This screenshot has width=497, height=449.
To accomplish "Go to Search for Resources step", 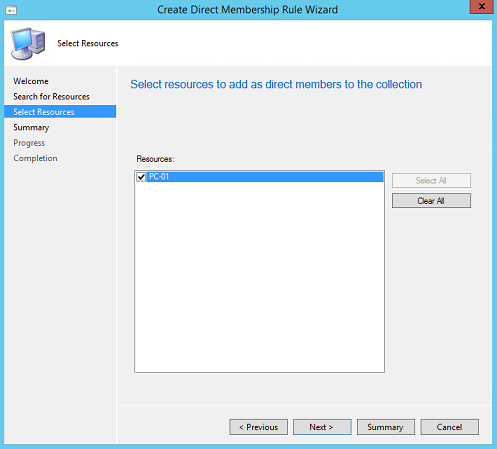I will click(x=51, y=96).
